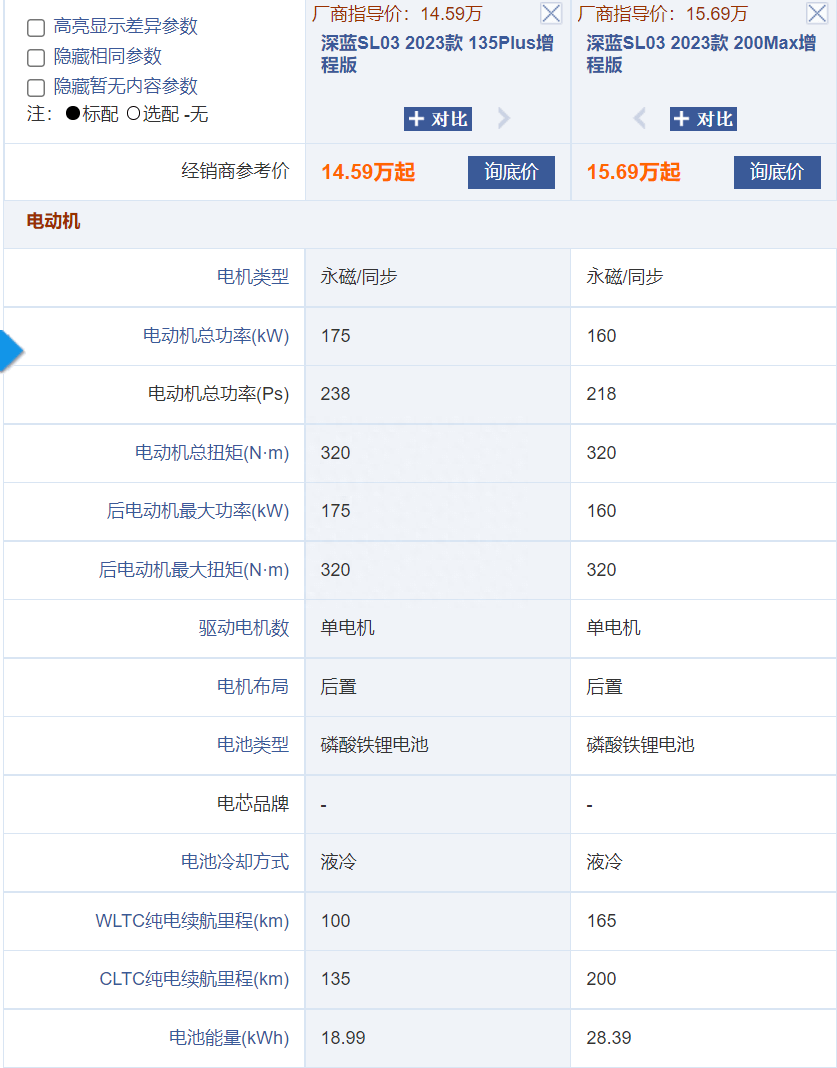This screenshot has width=837, height=1068.
Task: Click the blue arrow indicator on left edge
Action: [x=8, y=350]
